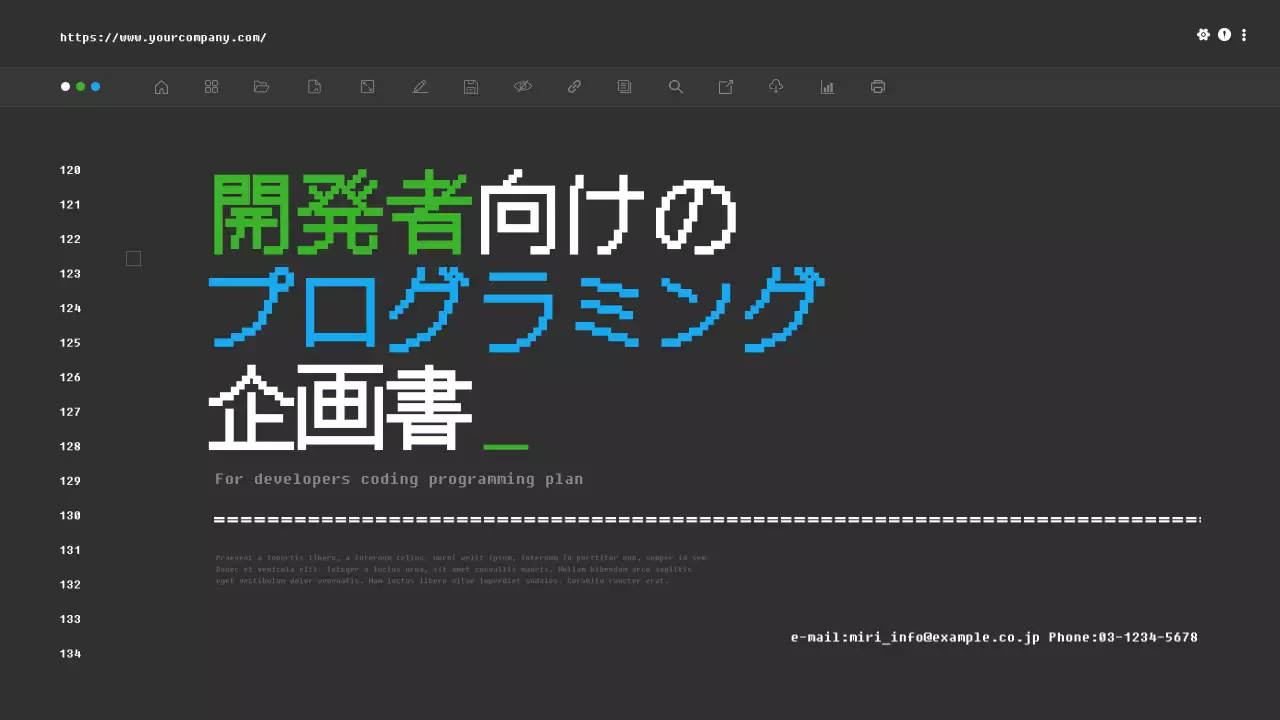Open the settings gear menu
The height and width of the screenshot is (720, 1280).
(x=1203, y=34)
